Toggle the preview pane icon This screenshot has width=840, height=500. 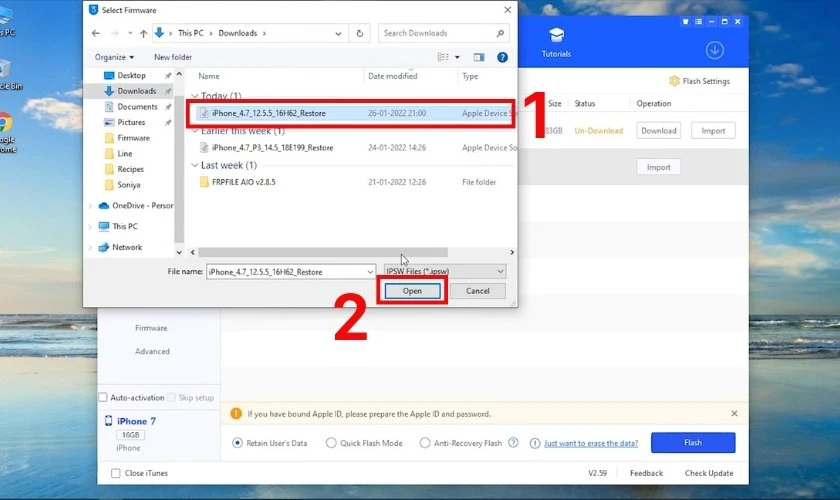tap(479, 57)
